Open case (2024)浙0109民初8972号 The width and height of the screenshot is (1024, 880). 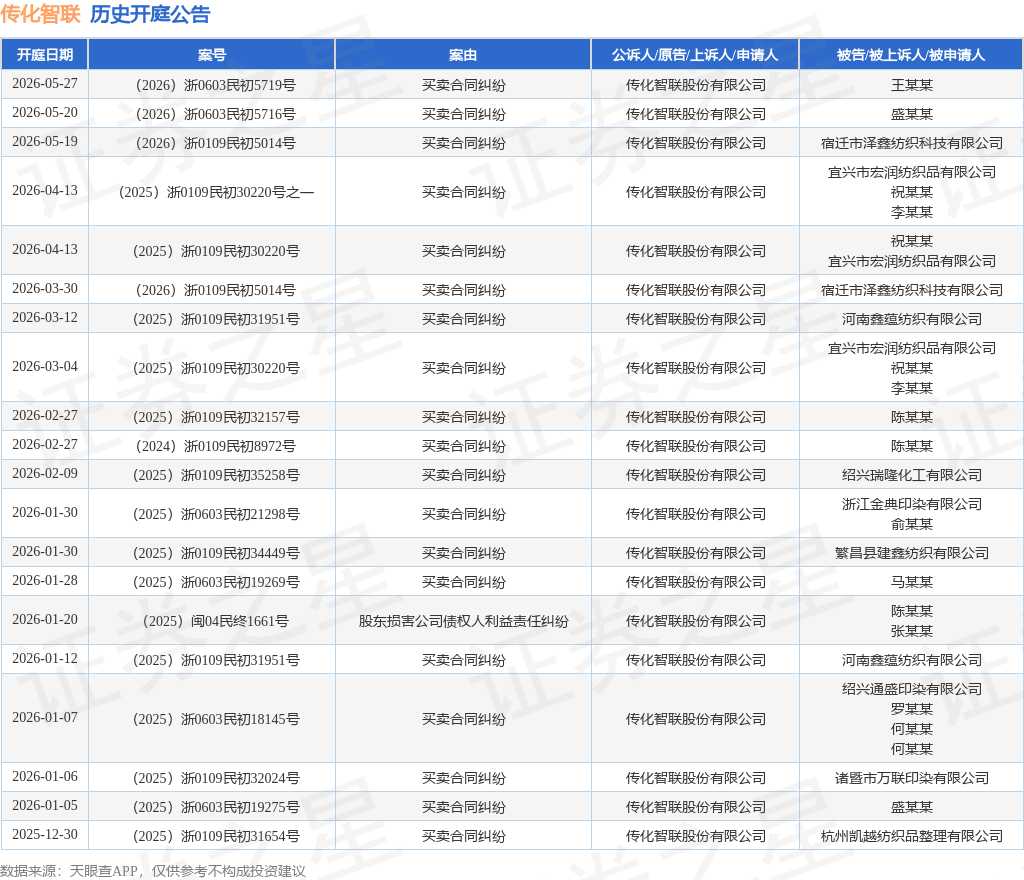point(216,446)
